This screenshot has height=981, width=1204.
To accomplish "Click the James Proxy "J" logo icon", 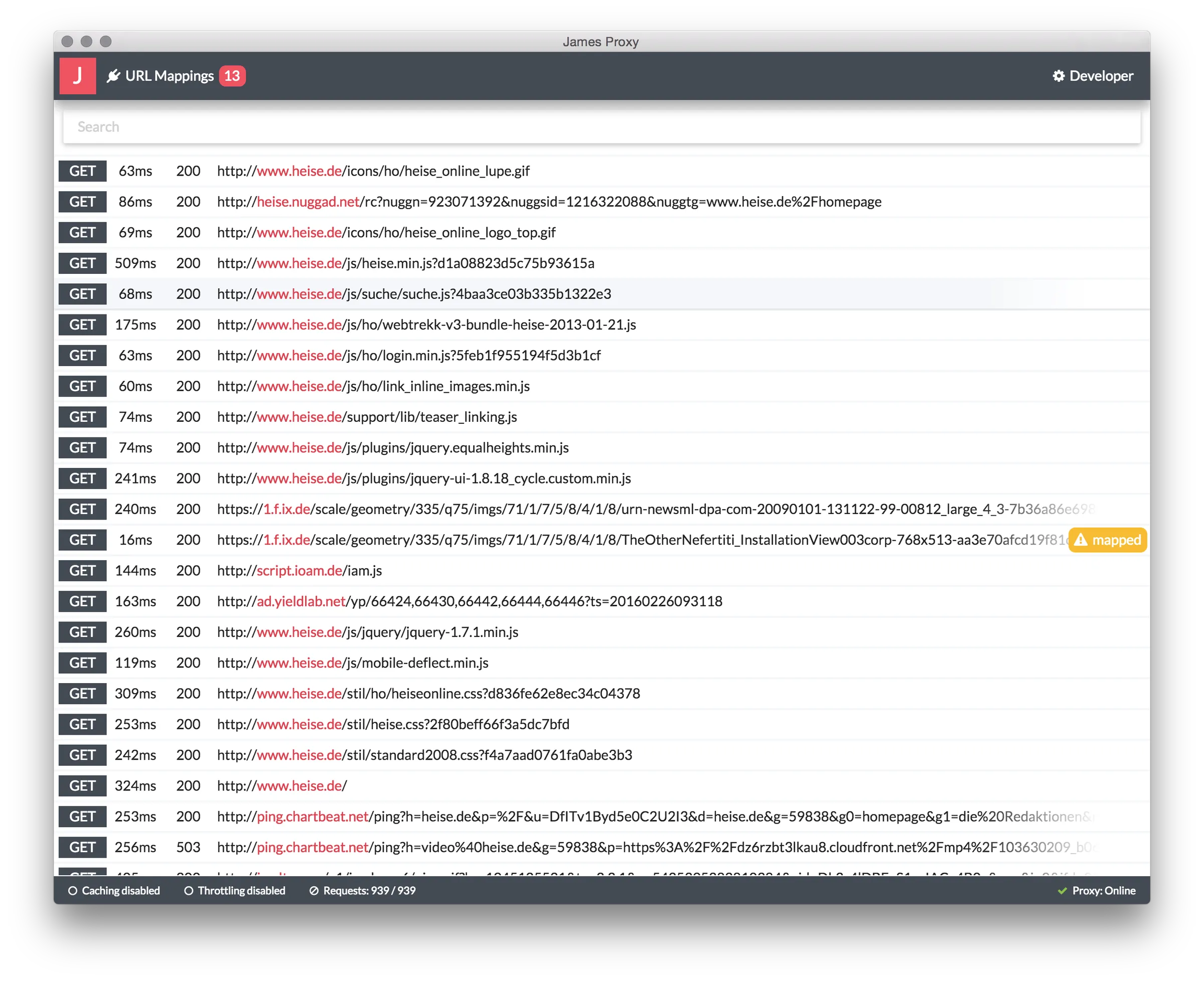I will click(x=77, y=75).
